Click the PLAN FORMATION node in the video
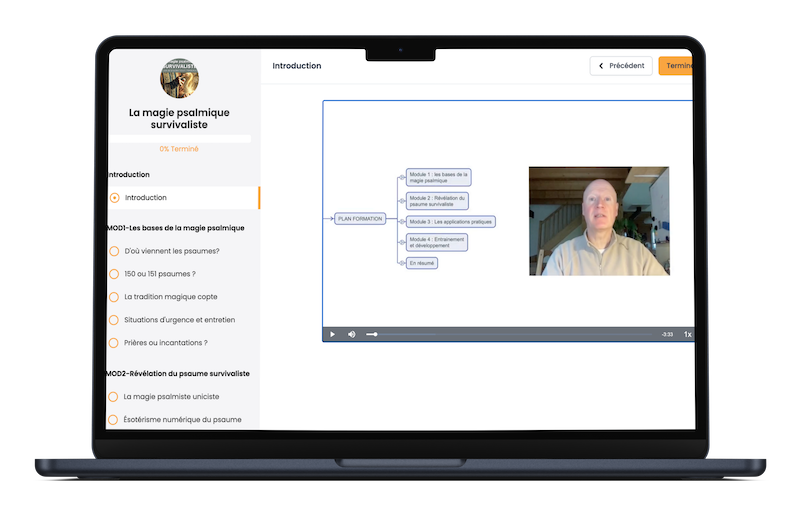Screen dimensions: 800x505 (x=360, y=219)
